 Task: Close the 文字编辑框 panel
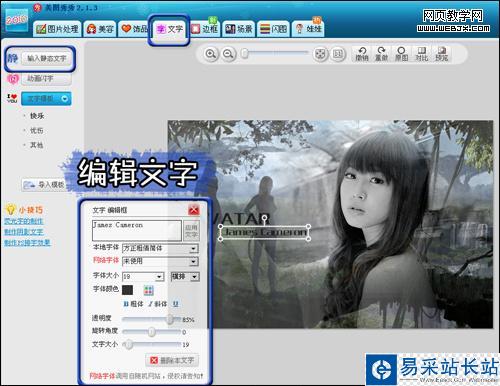coord(193,210)
